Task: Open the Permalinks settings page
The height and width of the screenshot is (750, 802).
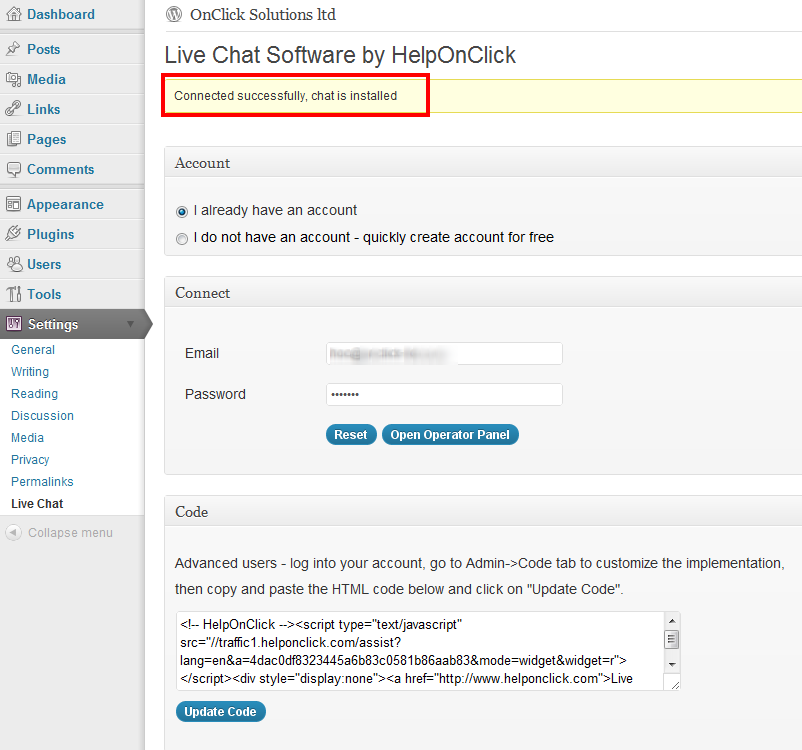Action: click(42, 481)
